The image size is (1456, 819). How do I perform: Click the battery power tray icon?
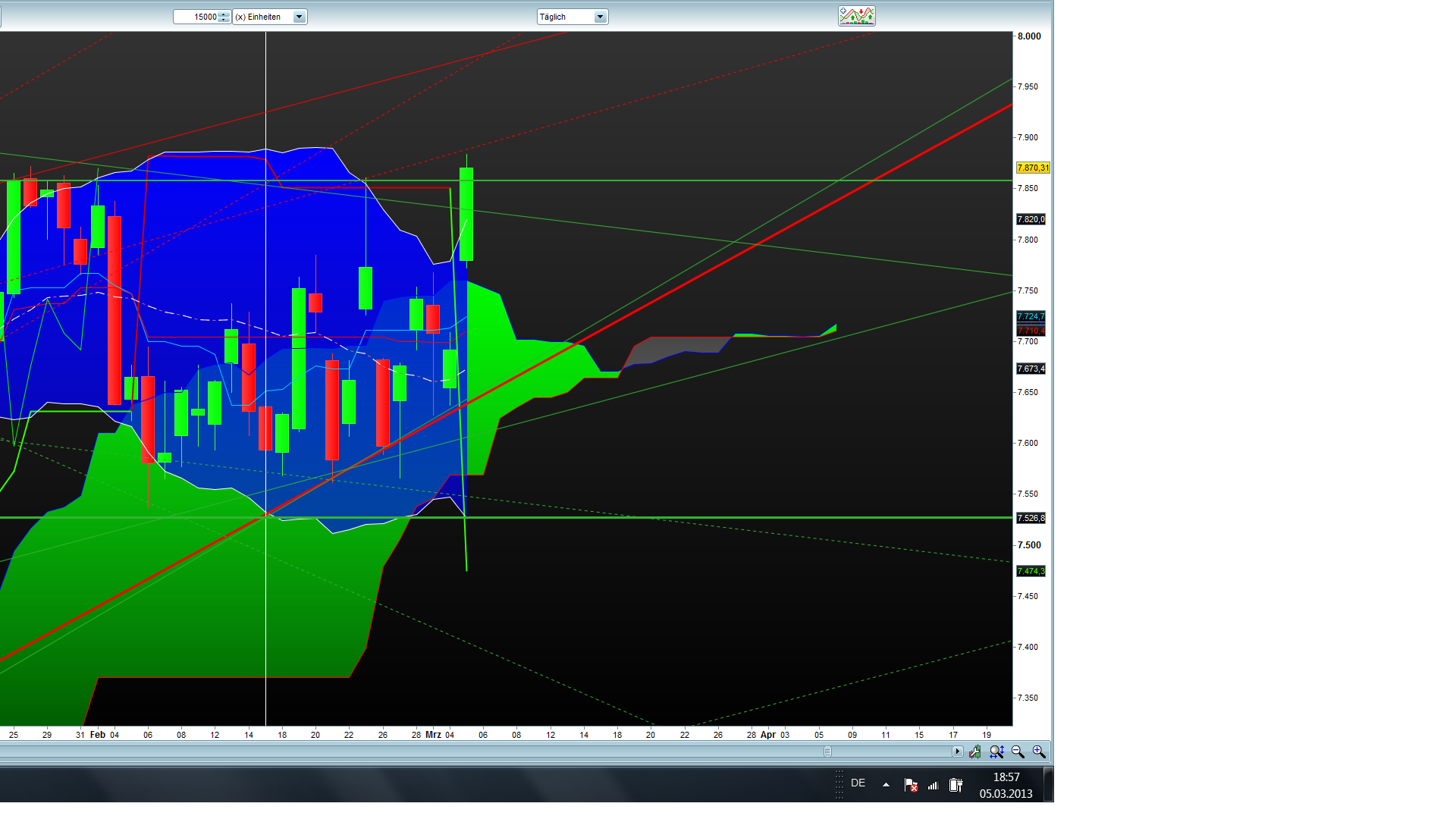955,785
